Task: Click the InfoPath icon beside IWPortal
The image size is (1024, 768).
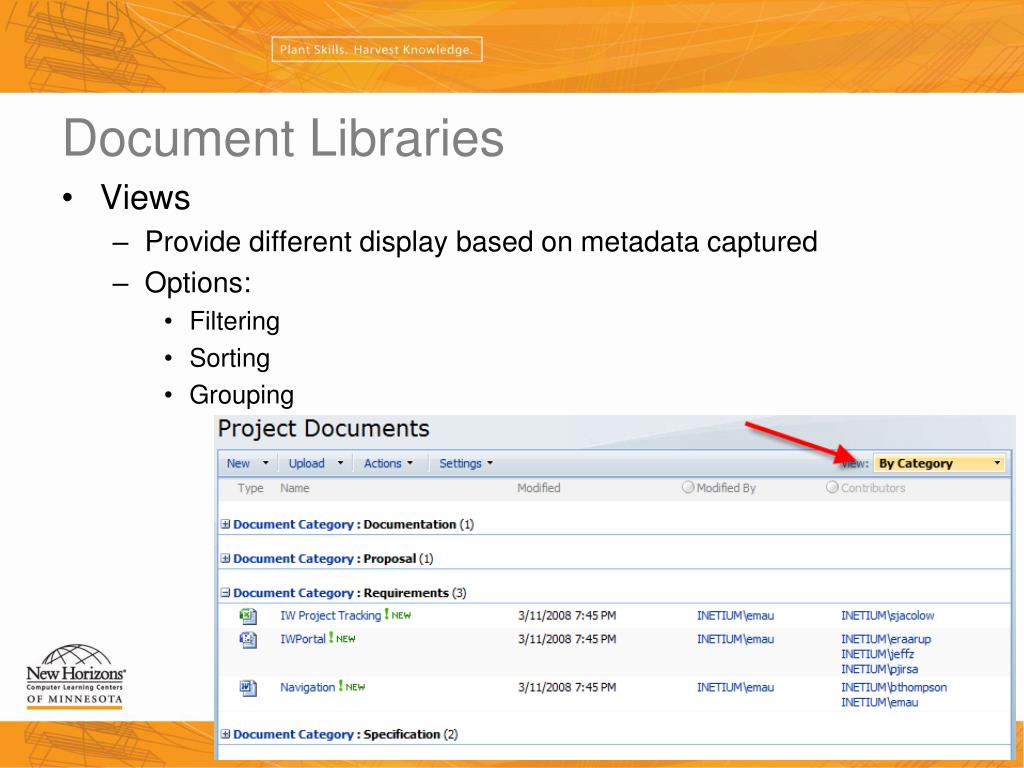Action: tap(248, 639)
